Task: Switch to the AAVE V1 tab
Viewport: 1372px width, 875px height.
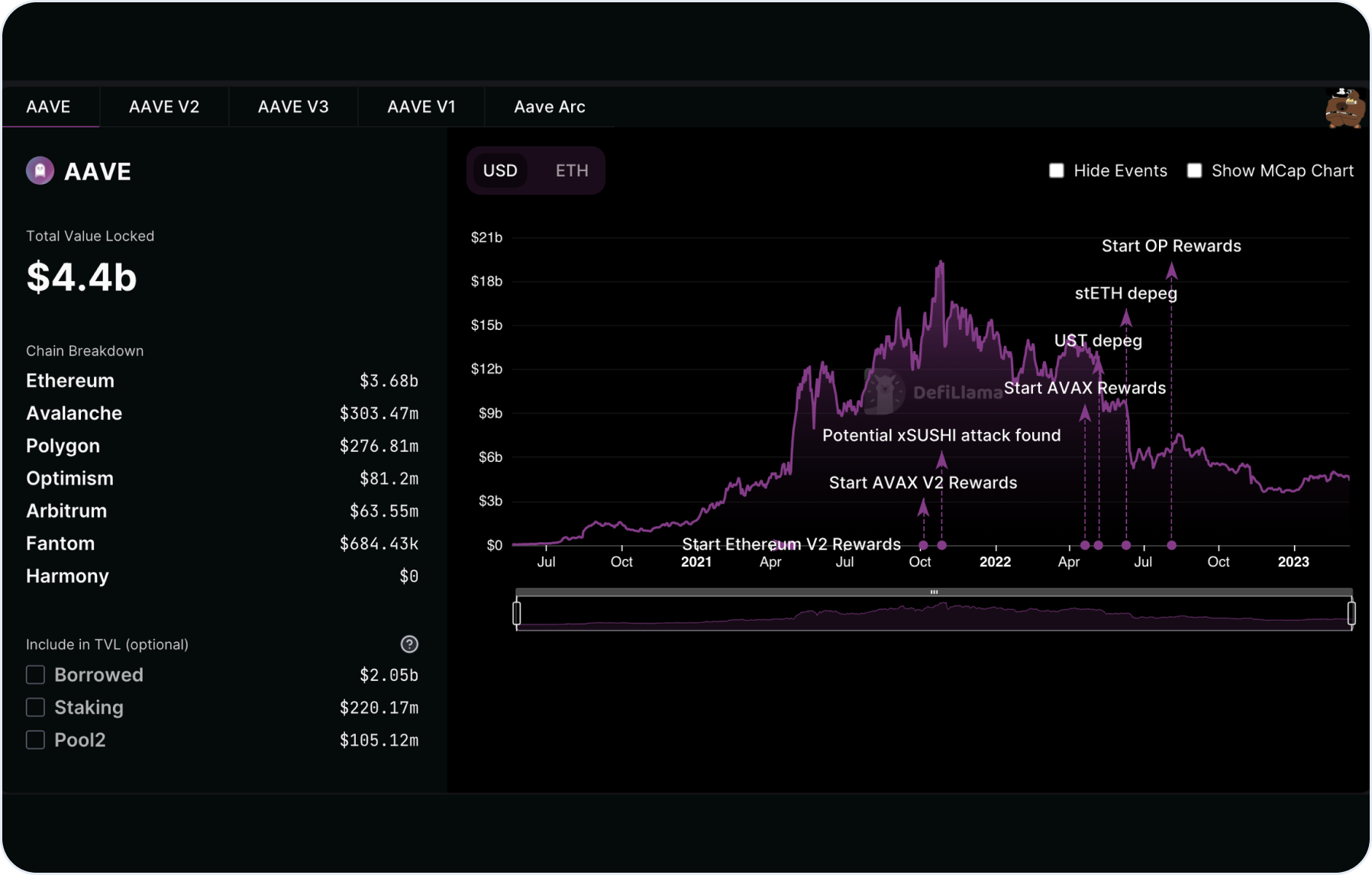Action: 421,107
